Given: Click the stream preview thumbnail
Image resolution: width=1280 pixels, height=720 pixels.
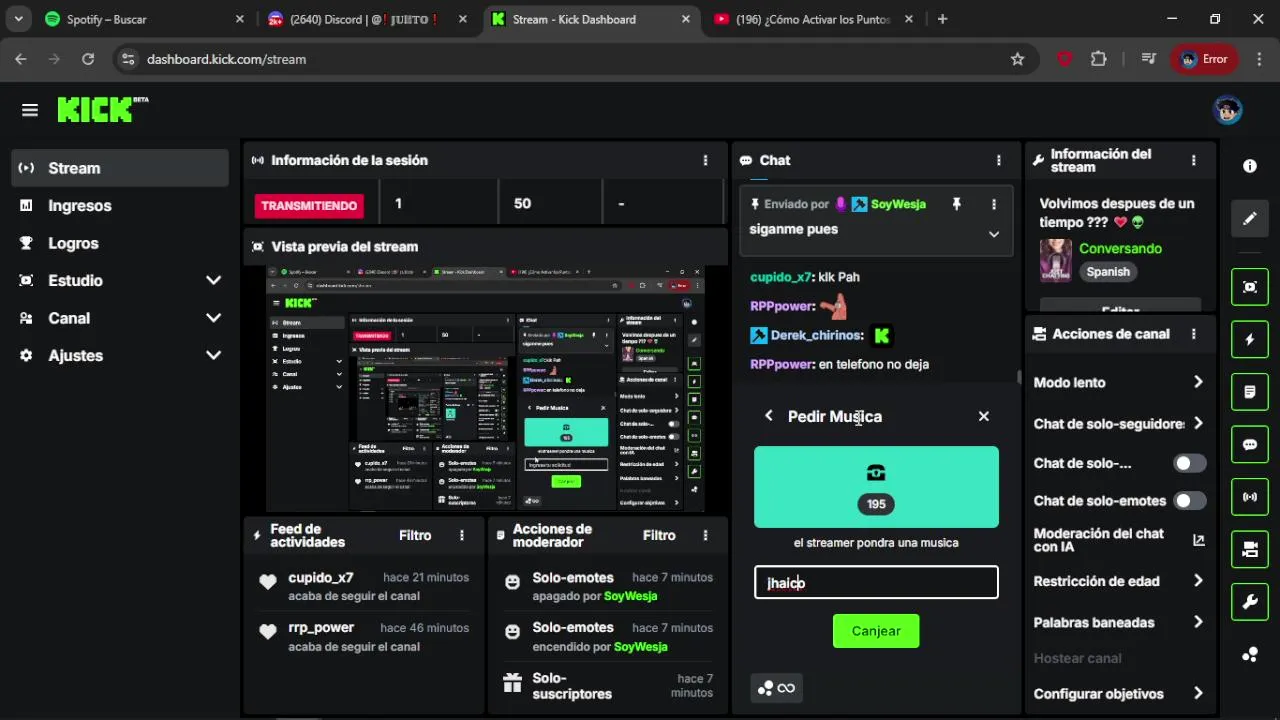Looking at the screenshot, I should [485, 389].
